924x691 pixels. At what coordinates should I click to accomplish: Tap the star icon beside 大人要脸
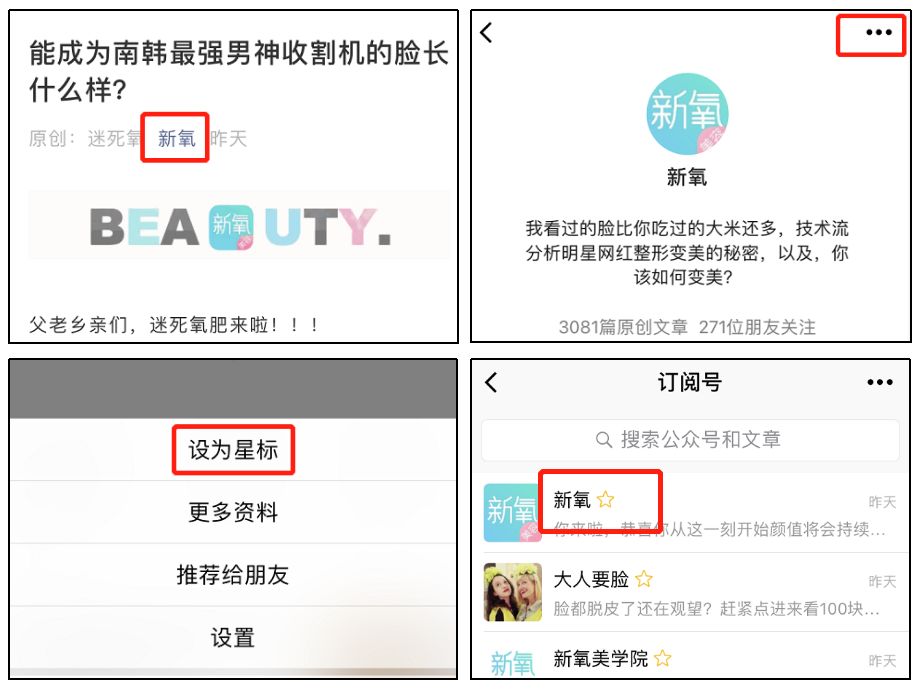coord(644,579)
